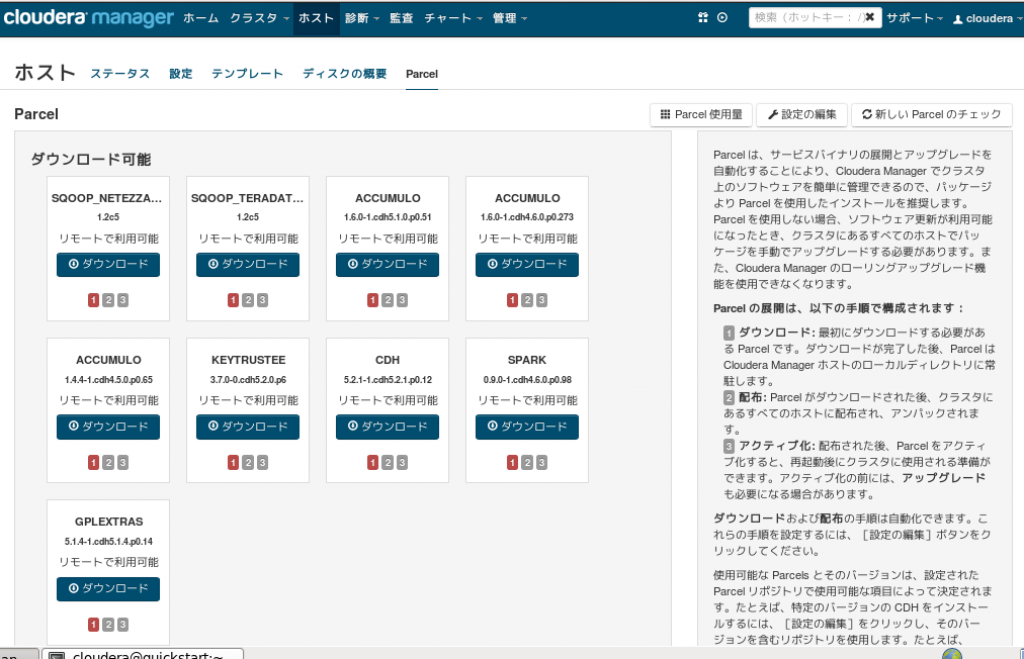The image size is (1024, 659).
Task: Download the SQOOP_TERADATA parcel
Action: click(x=248, y=265)
